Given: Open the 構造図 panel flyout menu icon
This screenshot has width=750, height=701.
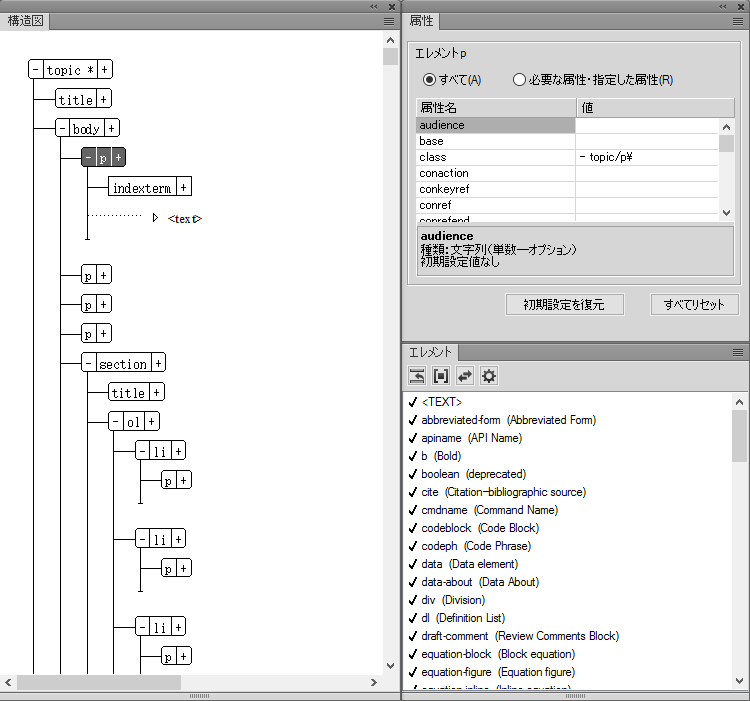Looking at the screenshot, I should coord(389,21).
